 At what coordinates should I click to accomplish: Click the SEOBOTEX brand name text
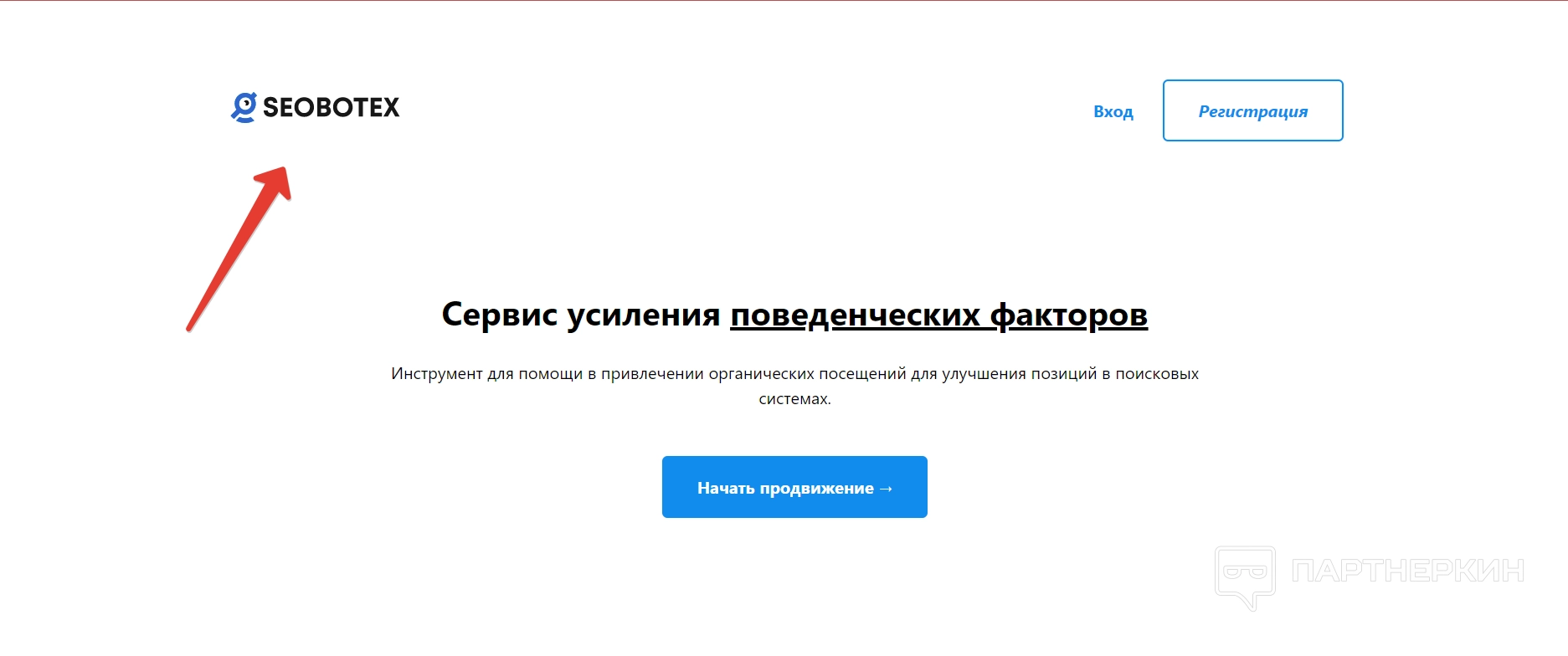click(332, 107)
